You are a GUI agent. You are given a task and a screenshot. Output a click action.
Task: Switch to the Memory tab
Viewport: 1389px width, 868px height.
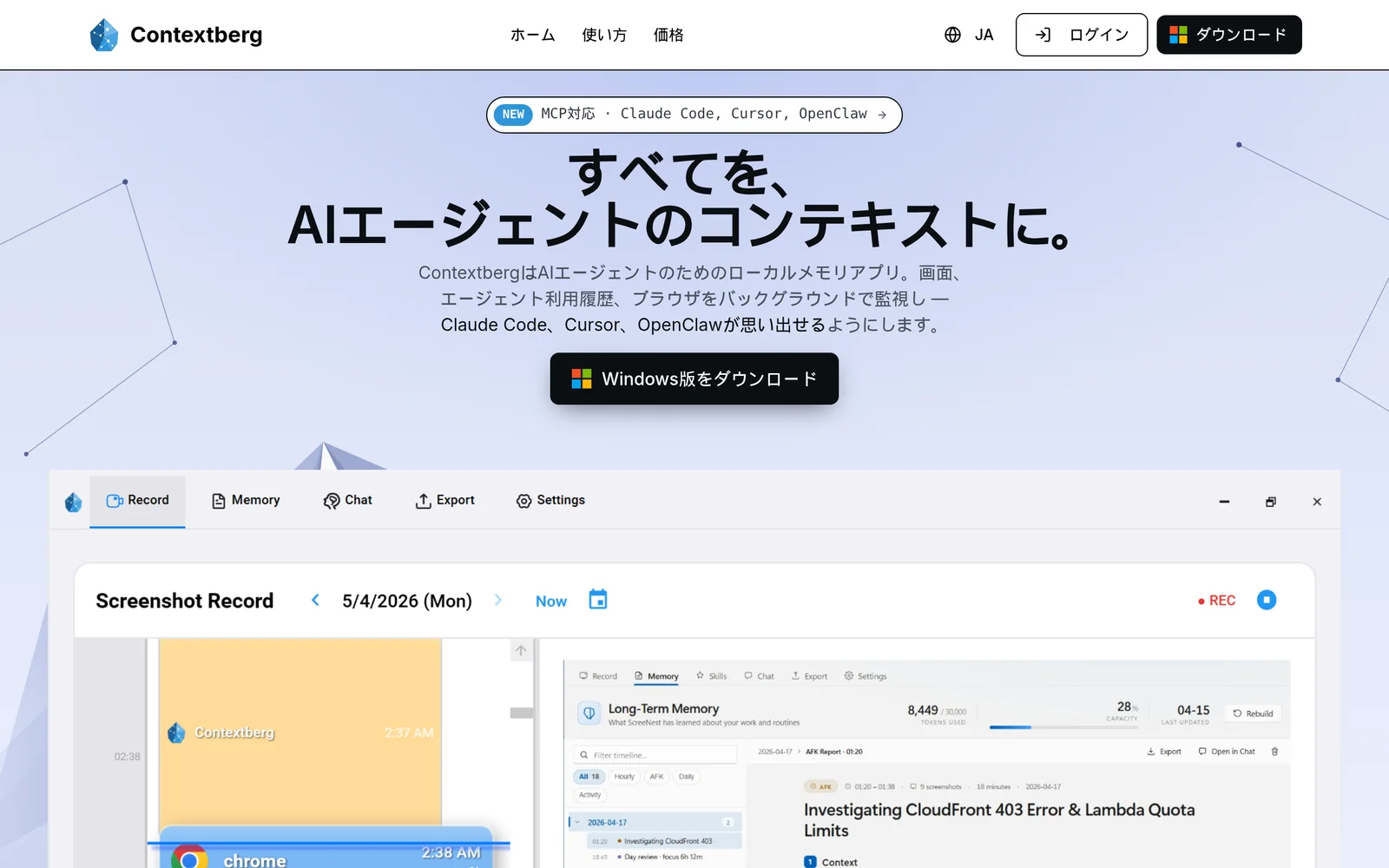pyautogui.click(x=246, y=501)
